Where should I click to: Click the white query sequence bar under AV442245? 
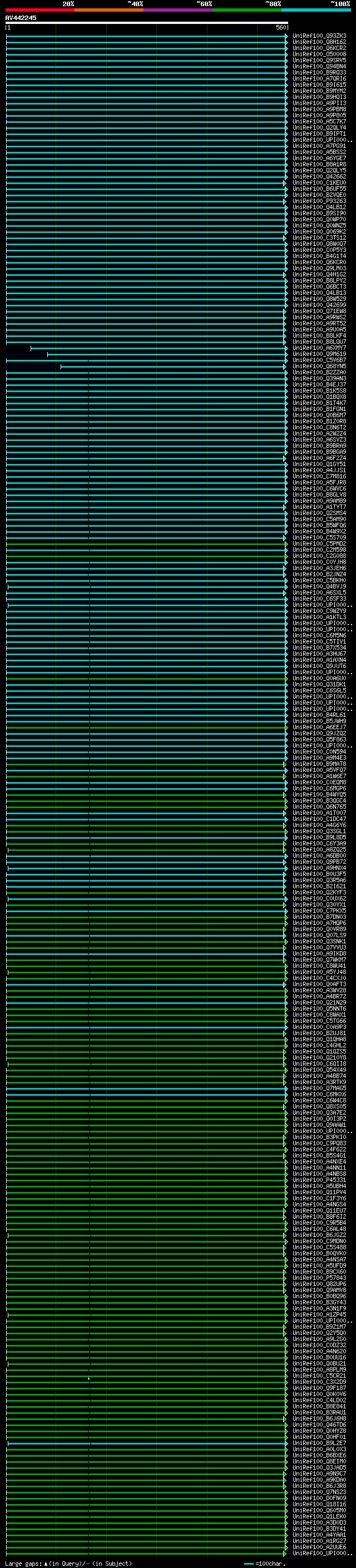tap(147, 23)
